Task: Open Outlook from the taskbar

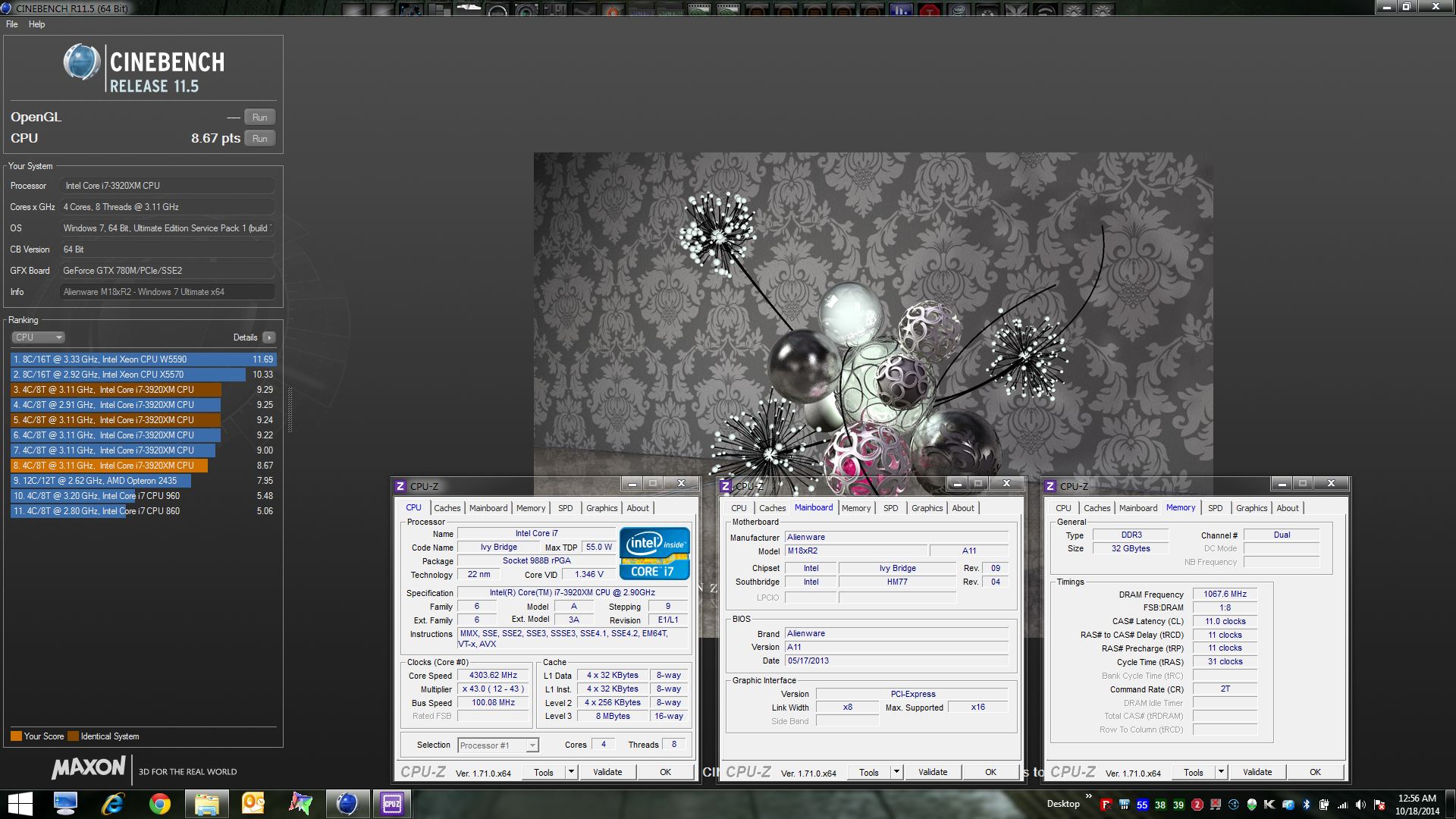Action: point(253,804)
